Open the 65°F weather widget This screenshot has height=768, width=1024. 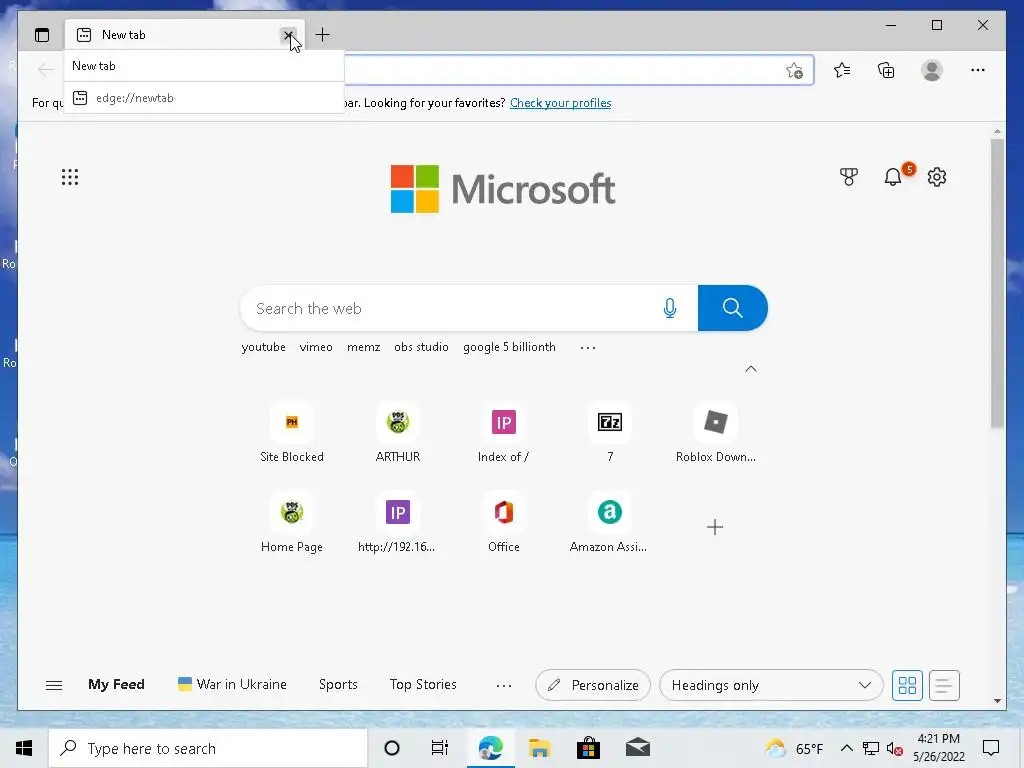pyautogui.click(x=794, y=748)
